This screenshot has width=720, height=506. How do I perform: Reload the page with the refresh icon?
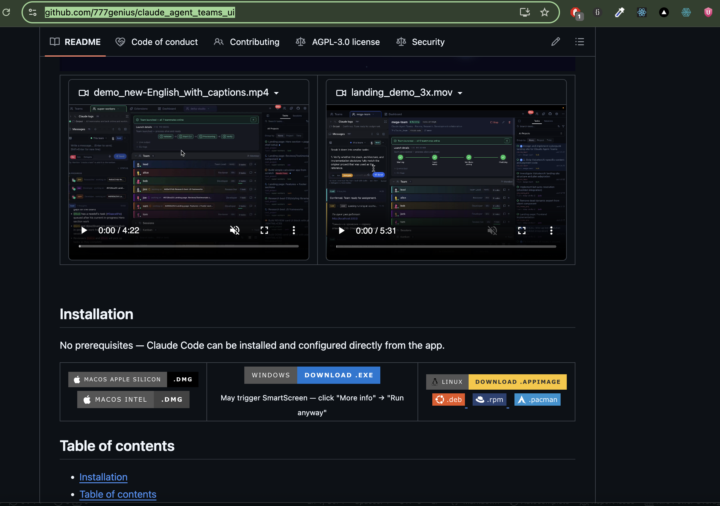(6, 12)
